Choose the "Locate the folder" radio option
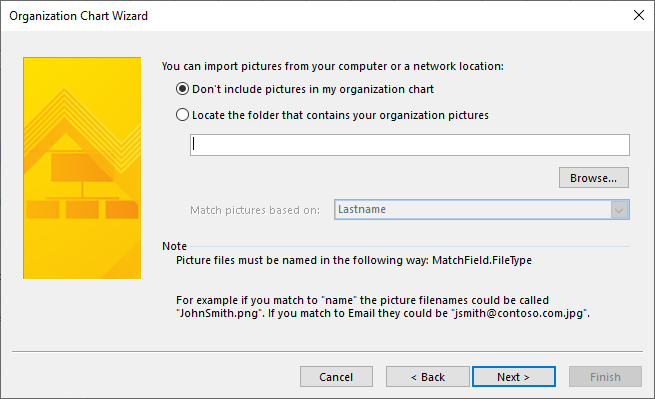This screenshot has width=655, height=399. point(183,115)
